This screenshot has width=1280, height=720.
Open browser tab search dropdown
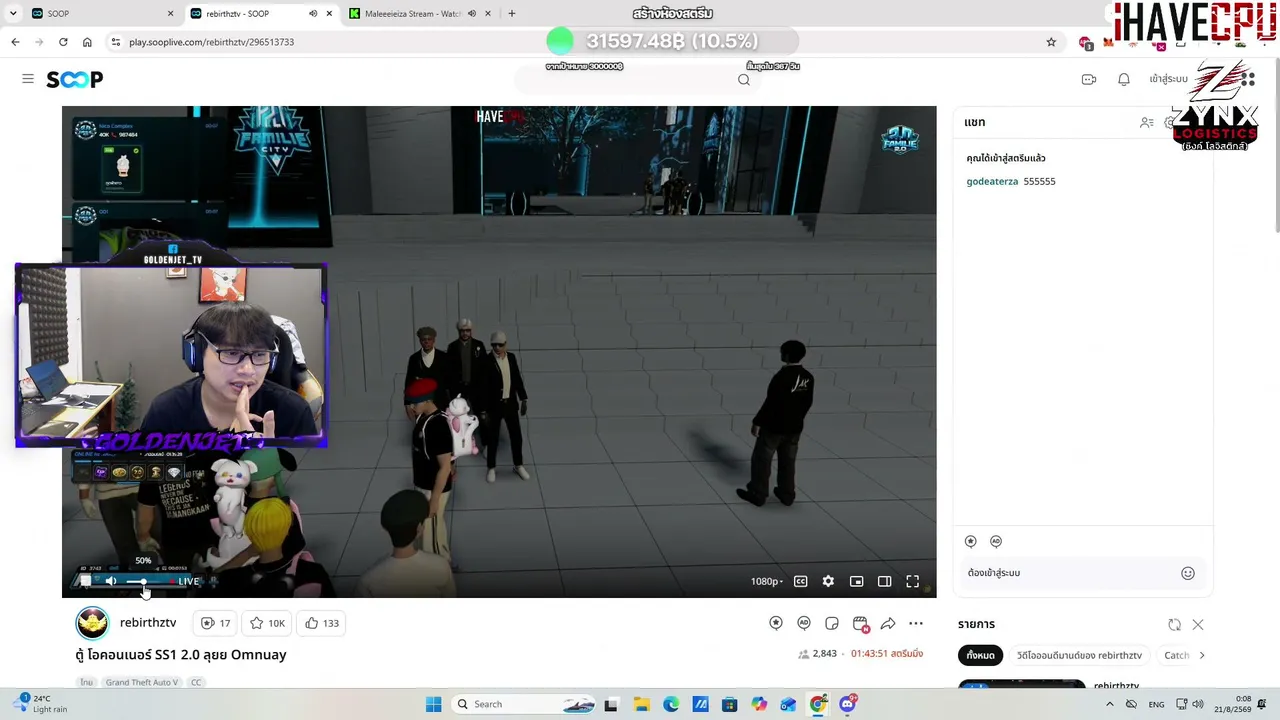13,14
